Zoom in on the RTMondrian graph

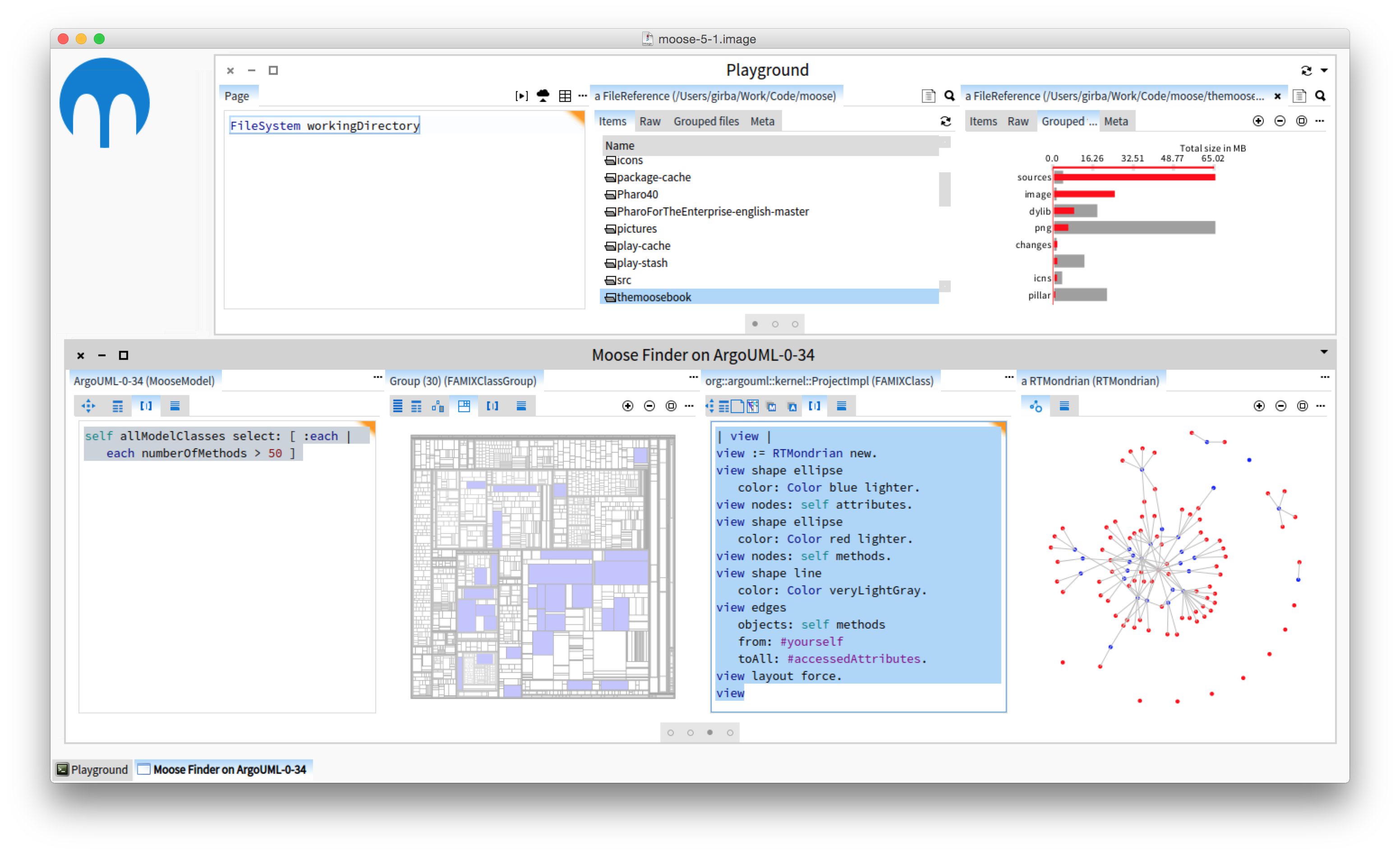tap(1259, 405)
